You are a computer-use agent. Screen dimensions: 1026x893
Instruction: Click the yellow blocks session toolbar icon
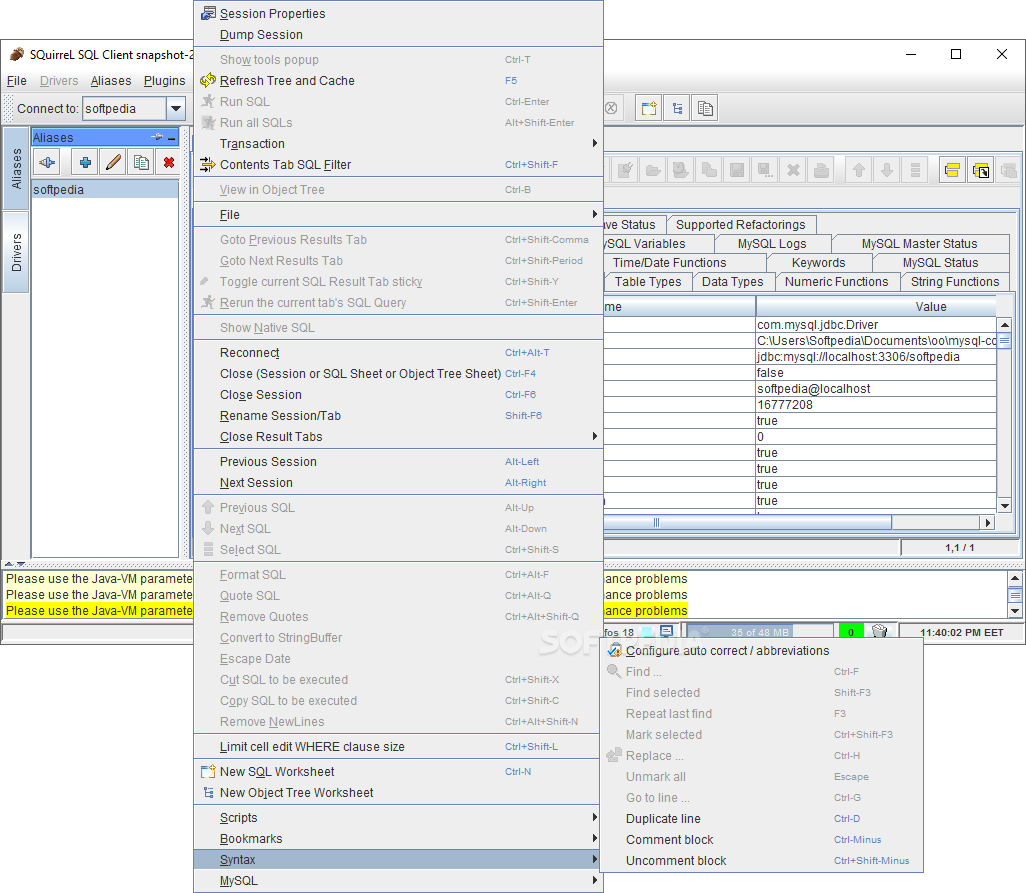pyautogui.click(x=952, y=171)
